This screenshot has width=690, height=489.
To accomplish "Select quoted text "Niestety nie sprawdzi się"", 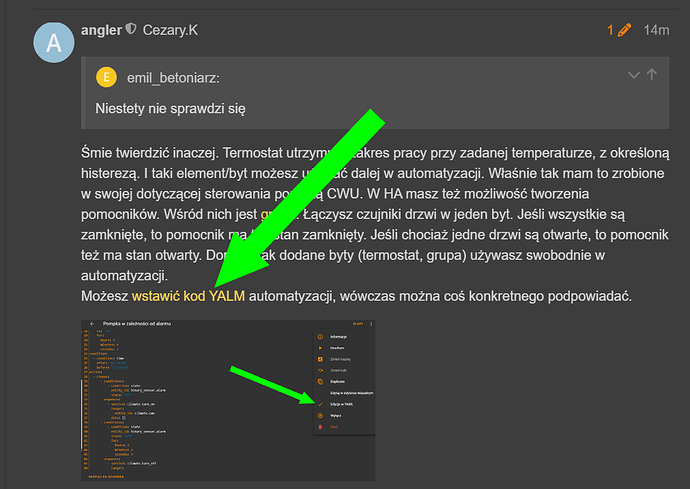I will pos(170,108).
